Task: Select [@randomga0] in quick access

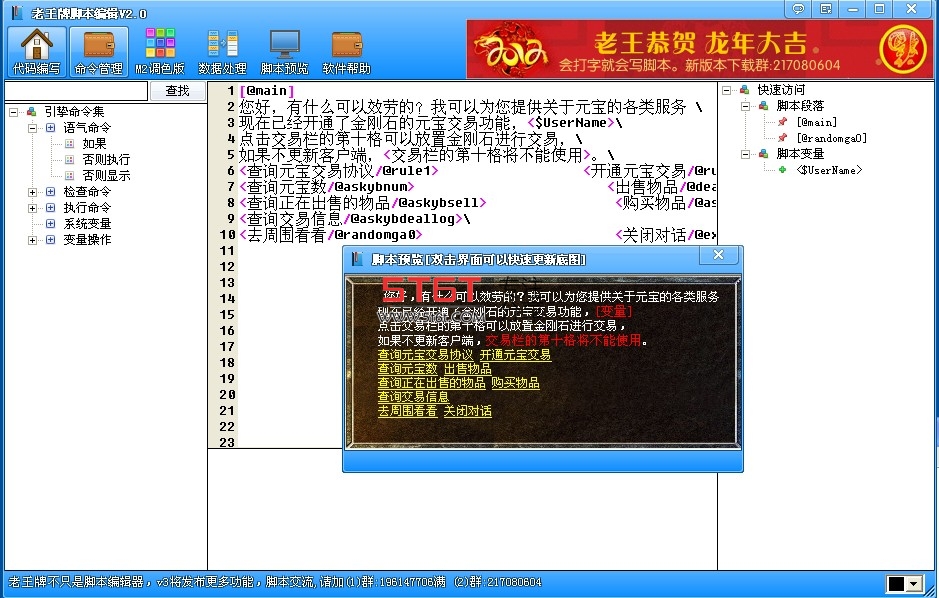Action: tap(831, 138)
